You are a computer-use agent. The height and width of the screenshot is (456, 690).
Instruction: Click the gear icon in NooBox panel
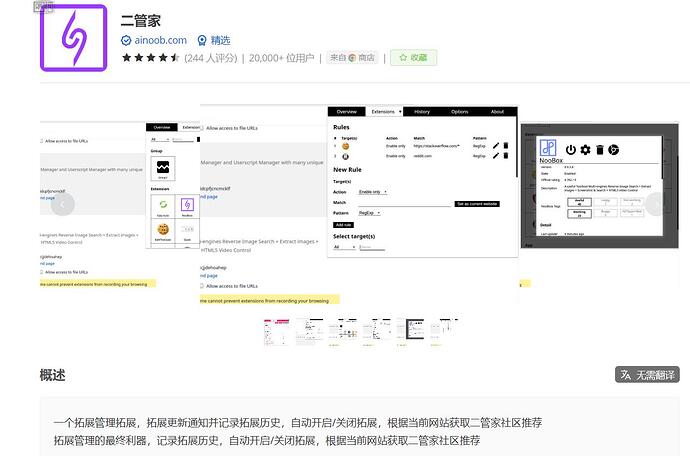tap(586, 149)
